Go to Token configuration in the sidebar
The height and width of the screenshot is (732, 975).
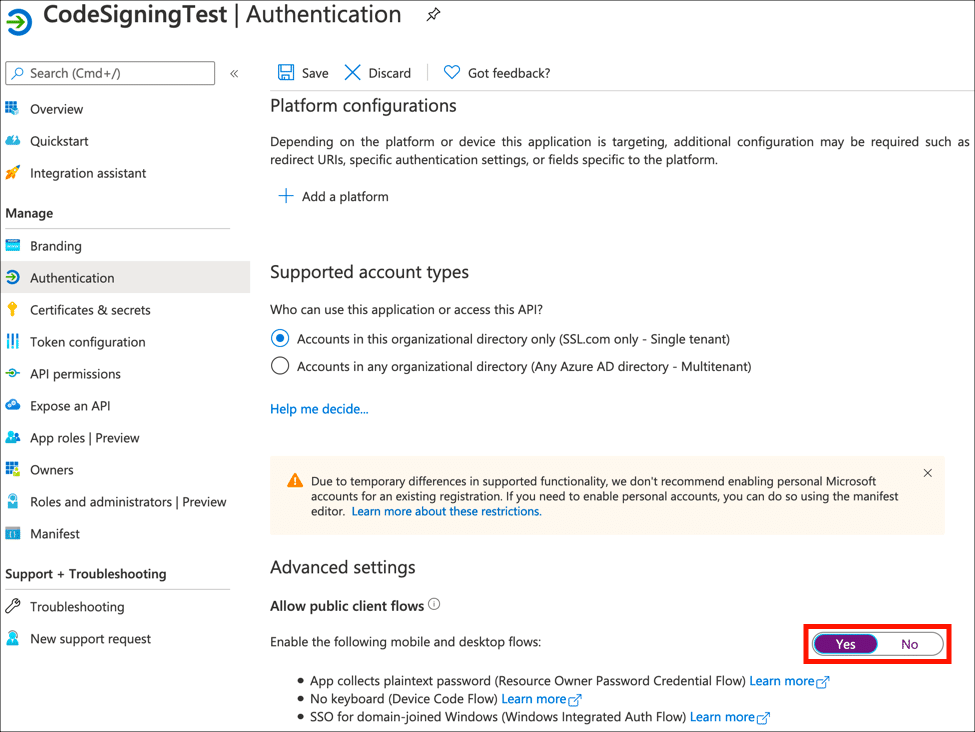(x=87, y=342)
